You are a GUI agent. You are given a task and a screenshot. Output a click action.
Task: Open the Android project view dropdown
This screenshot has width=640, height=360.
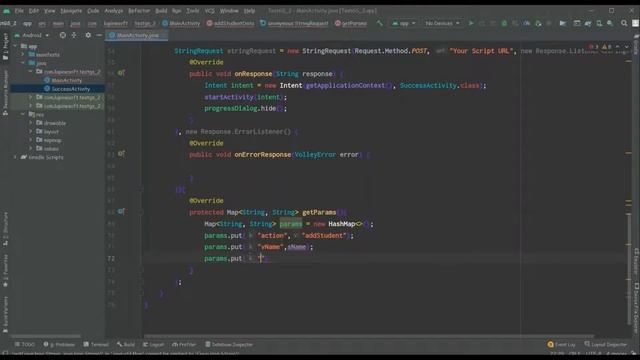(x=32, y=36)
